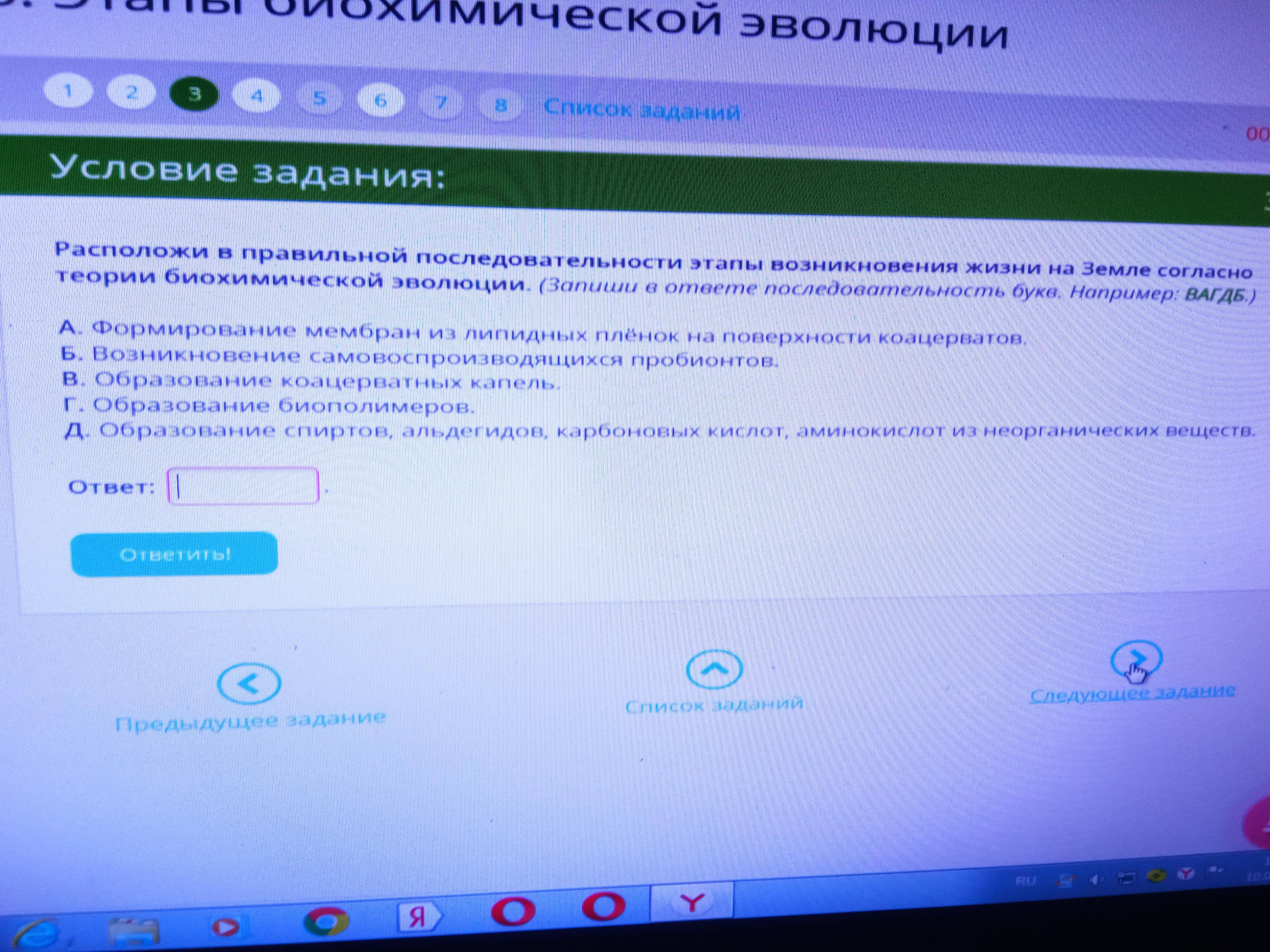
Task: Click the volume speaker tray icon
Action: tap(1095, 880)
